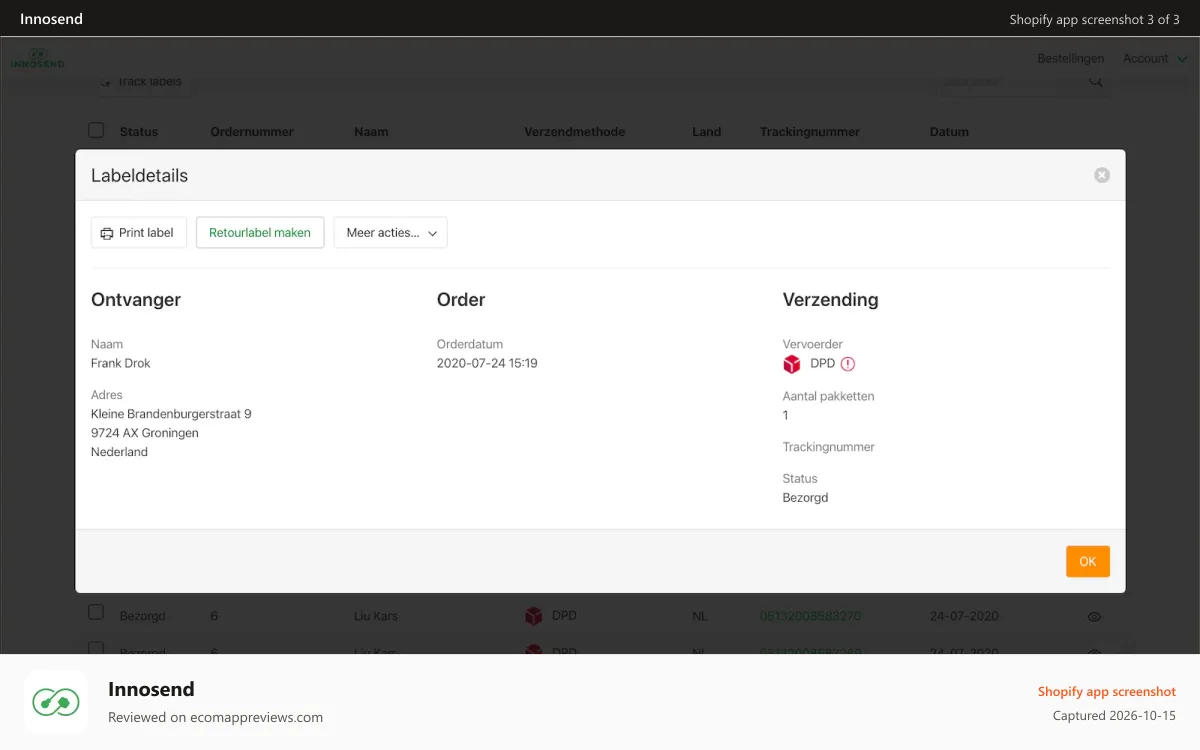Click the address line Kleine Brandenburgerstraat 9

tap(171, 414)
